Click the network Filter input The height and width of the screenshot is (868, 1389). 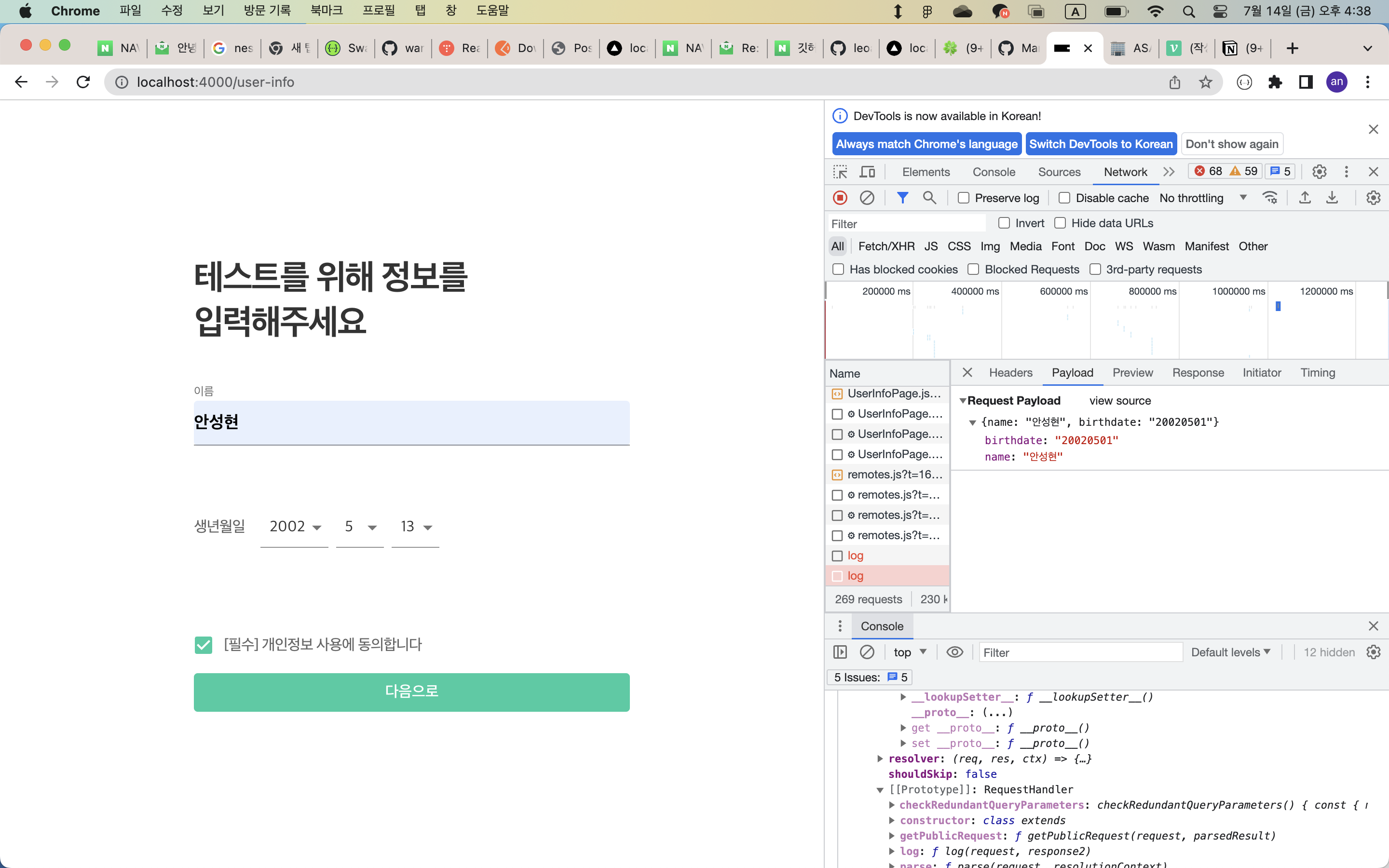(907, 223)
